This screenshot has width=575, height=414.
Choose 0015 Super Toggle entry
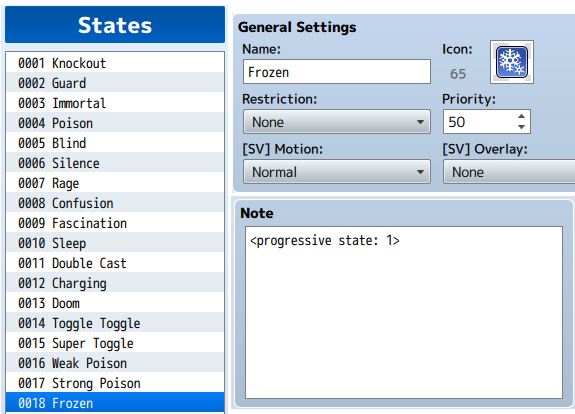click(x=115, y=343)
